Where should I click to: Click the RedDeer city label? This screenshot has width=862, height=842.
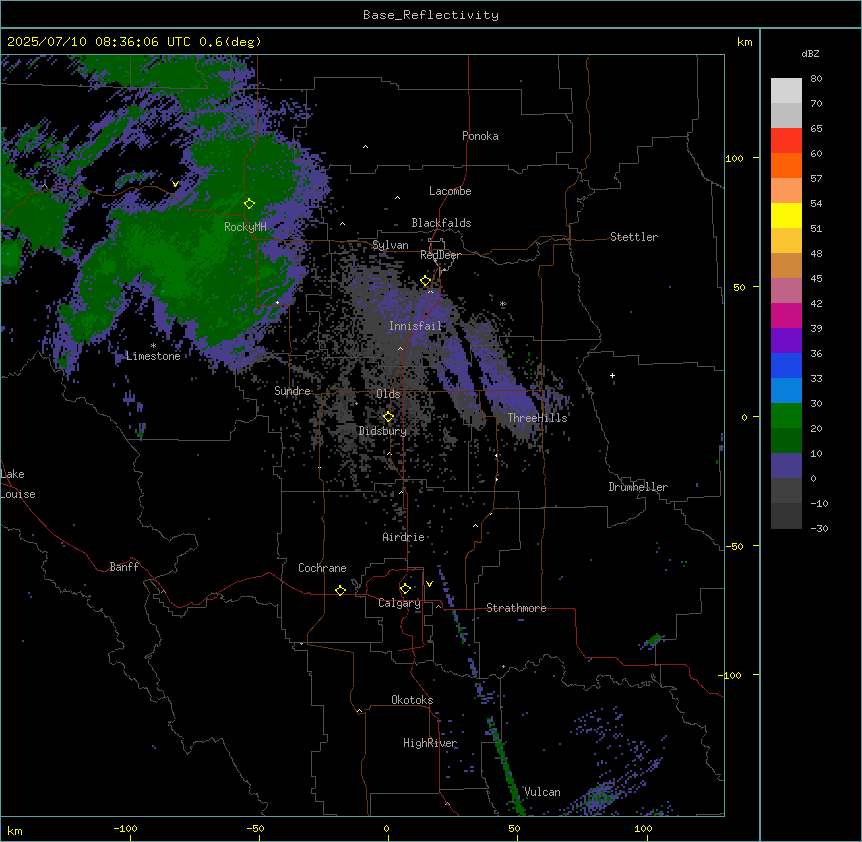440,255
